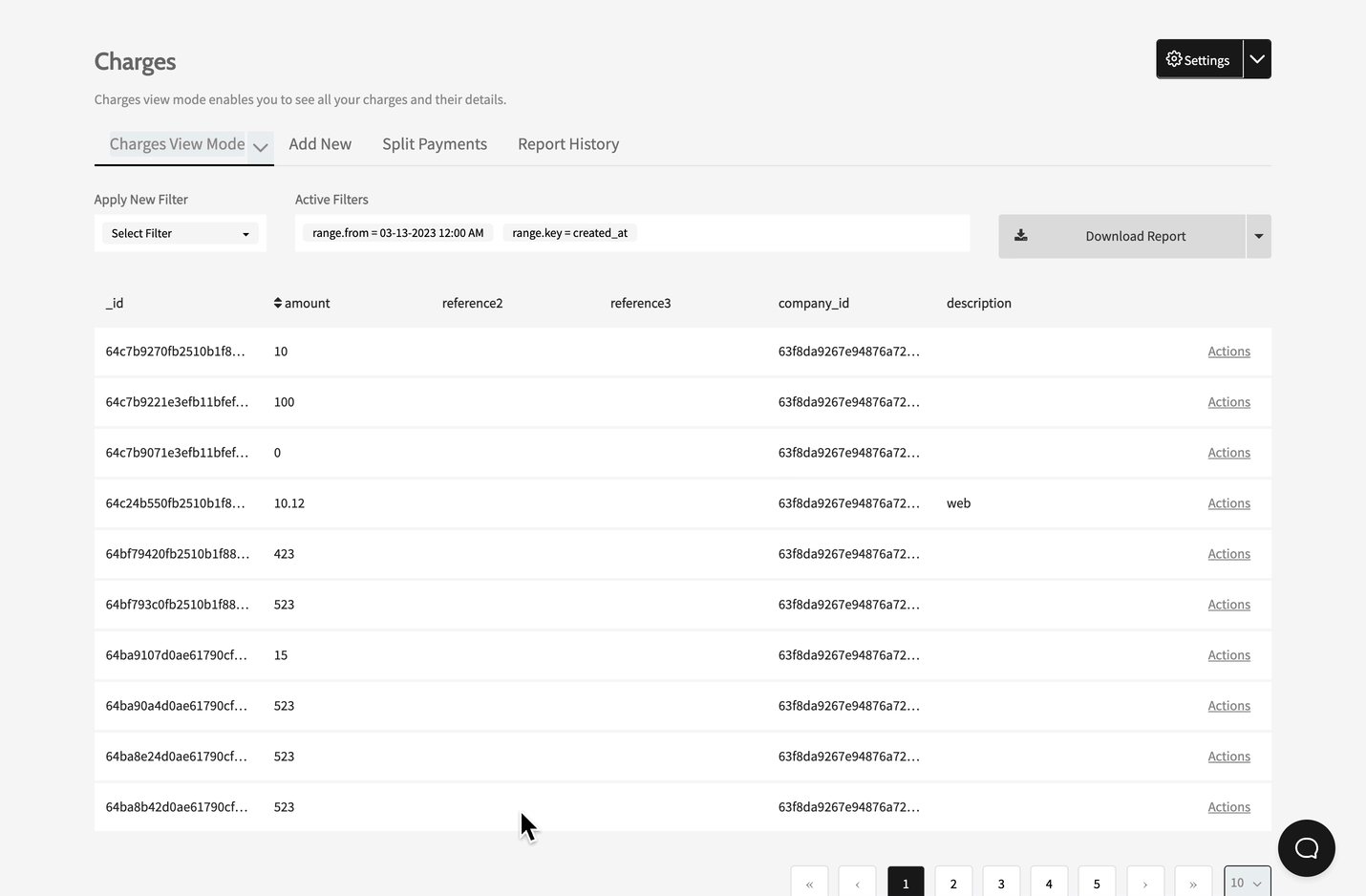
Task: Open Actions for the charge with amount 0
Action: (x=1228, y=453)
